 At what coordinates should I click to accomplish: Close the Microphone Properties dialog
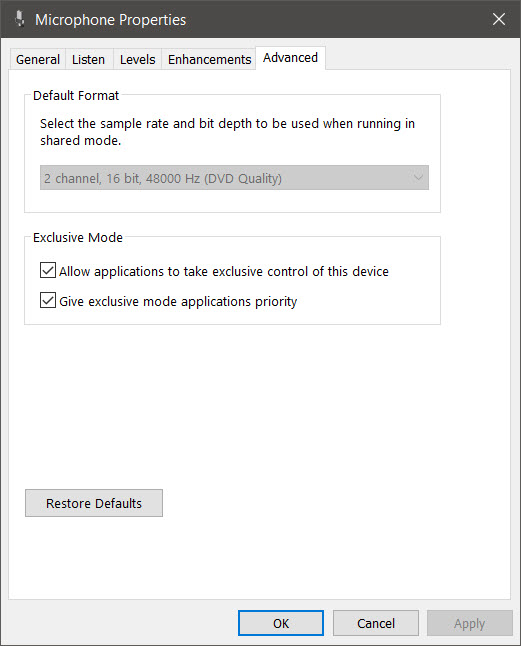click(x=499, y=19)
